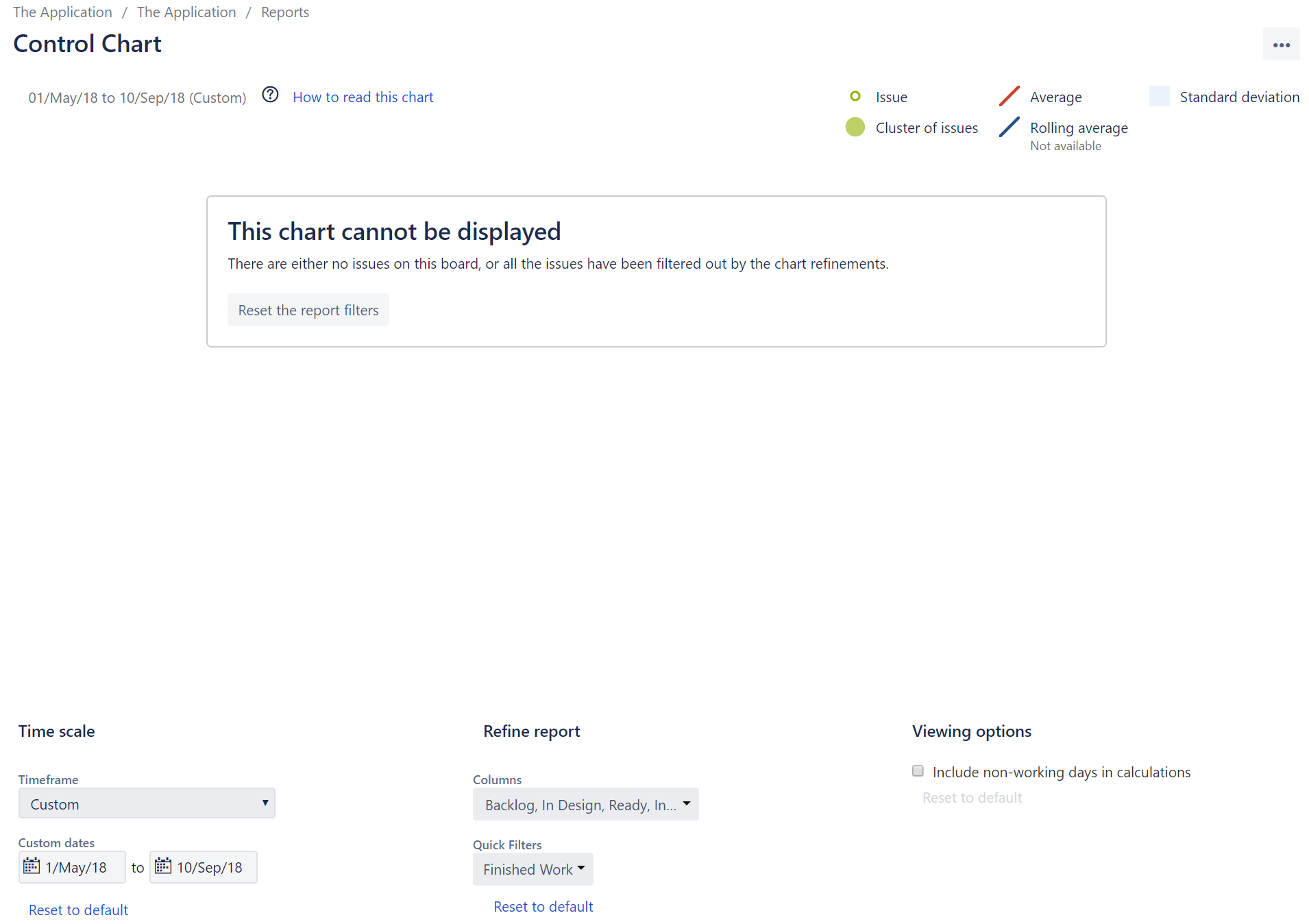1309x924 pixels.
Task: Click the 10/Sep/18 end date field
Action: click(x=204, y=867)
